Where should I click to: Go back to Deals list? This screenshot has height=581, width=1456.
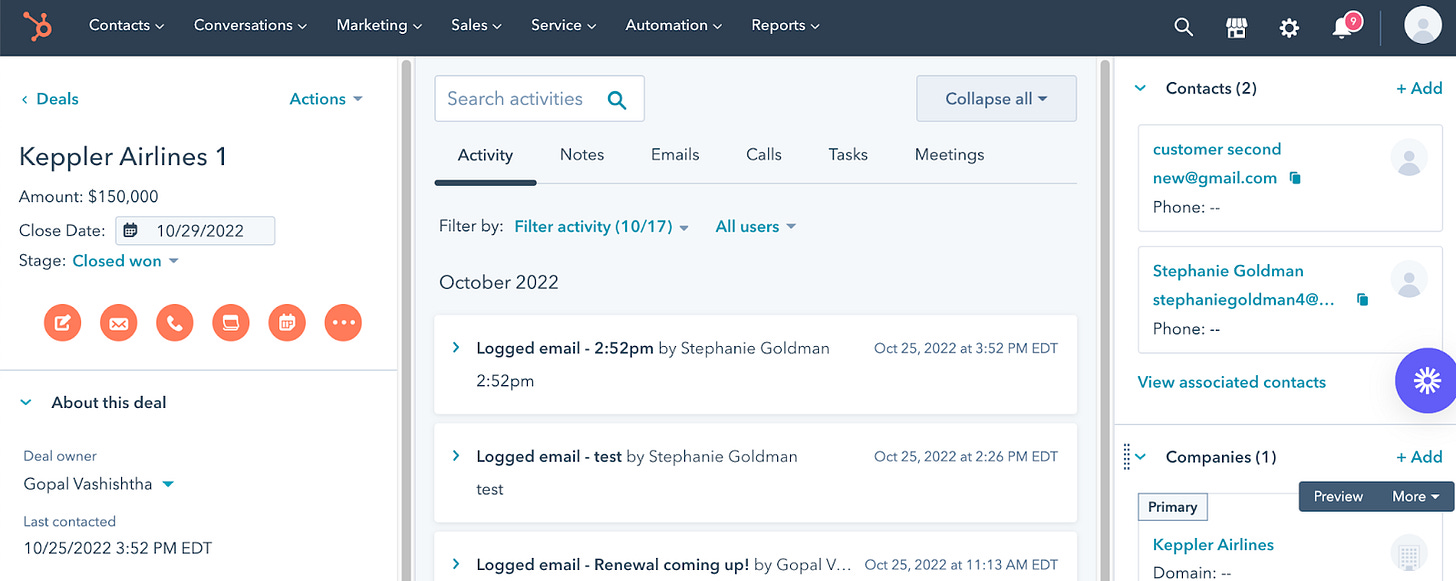49,99
